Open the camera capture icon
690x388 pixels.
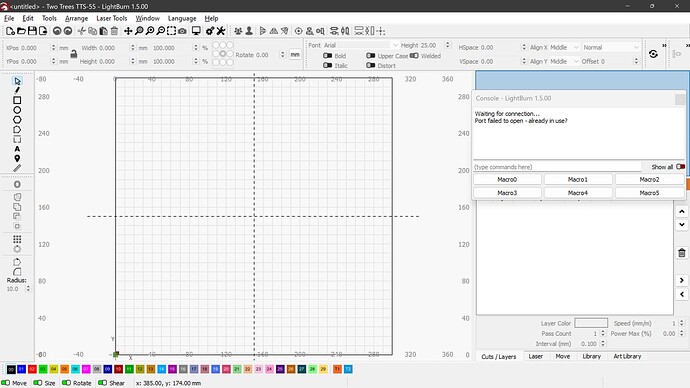(182, 31)
